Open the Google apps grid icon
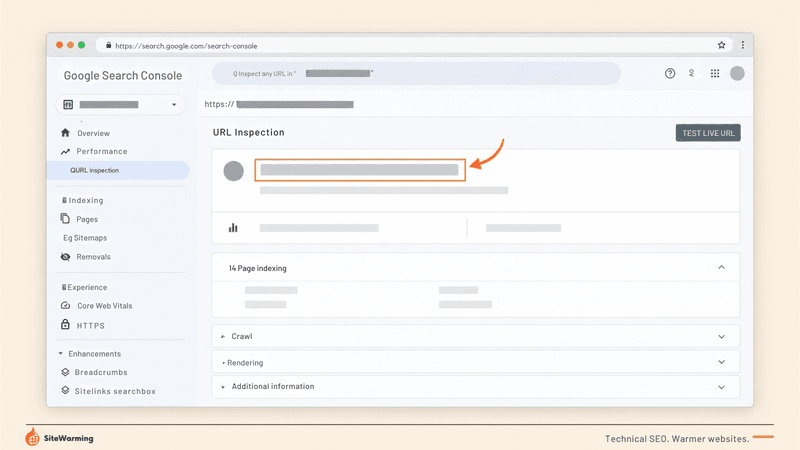800x450 pixels. 715,73
